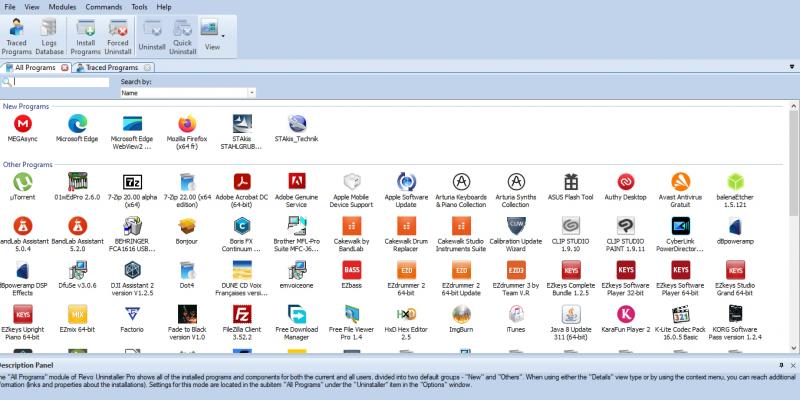The image size is (800, 400).
Task: Switch to the Traced Programs tab
Action: click(x=112, y=67)
